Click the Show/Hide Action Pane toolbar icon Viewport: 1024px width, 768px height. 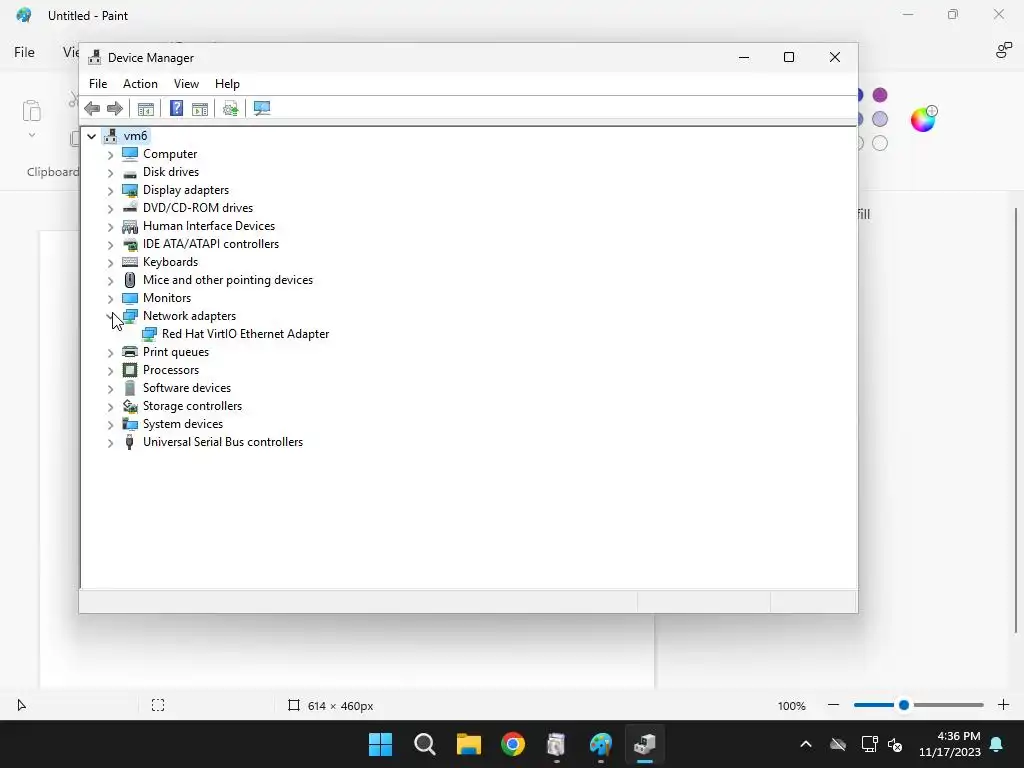pos(200,108)
